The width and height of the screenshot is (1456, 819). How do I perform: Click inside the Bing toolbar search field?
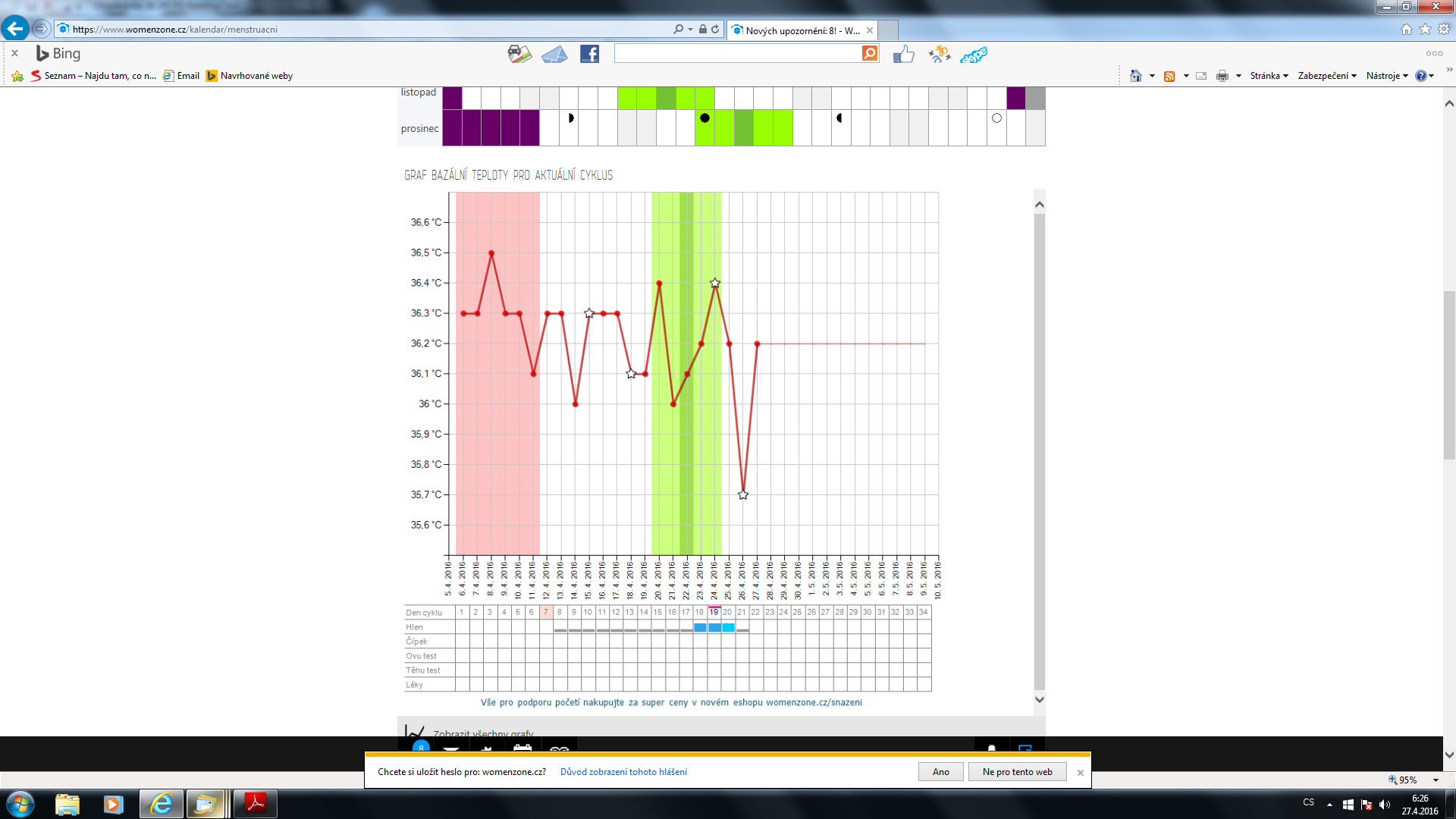737,53
